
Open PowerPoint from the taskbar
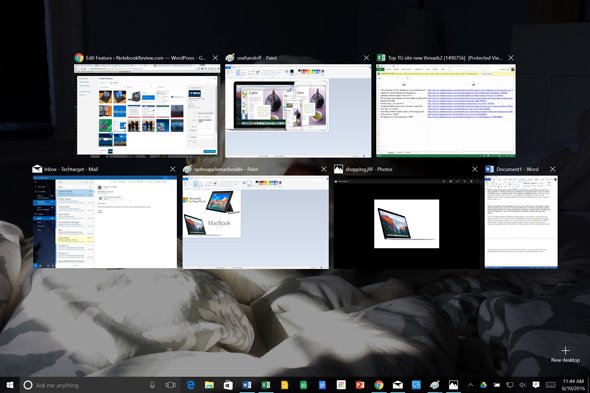coord(360,385)
